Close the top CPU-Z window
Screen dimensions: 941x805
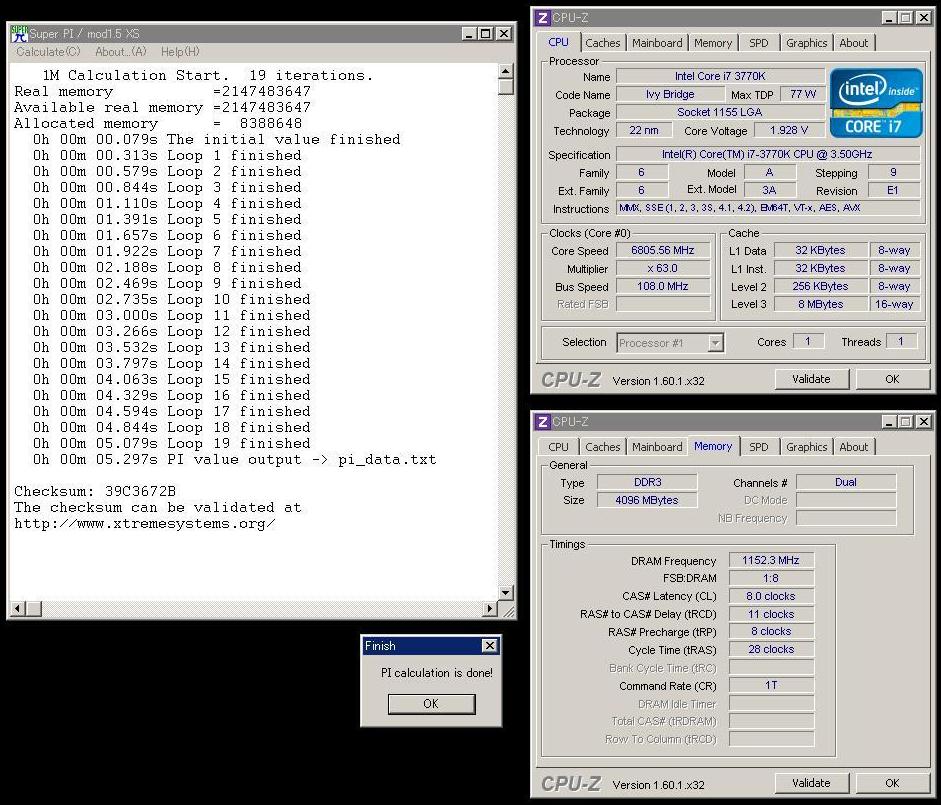pos(924,18)
